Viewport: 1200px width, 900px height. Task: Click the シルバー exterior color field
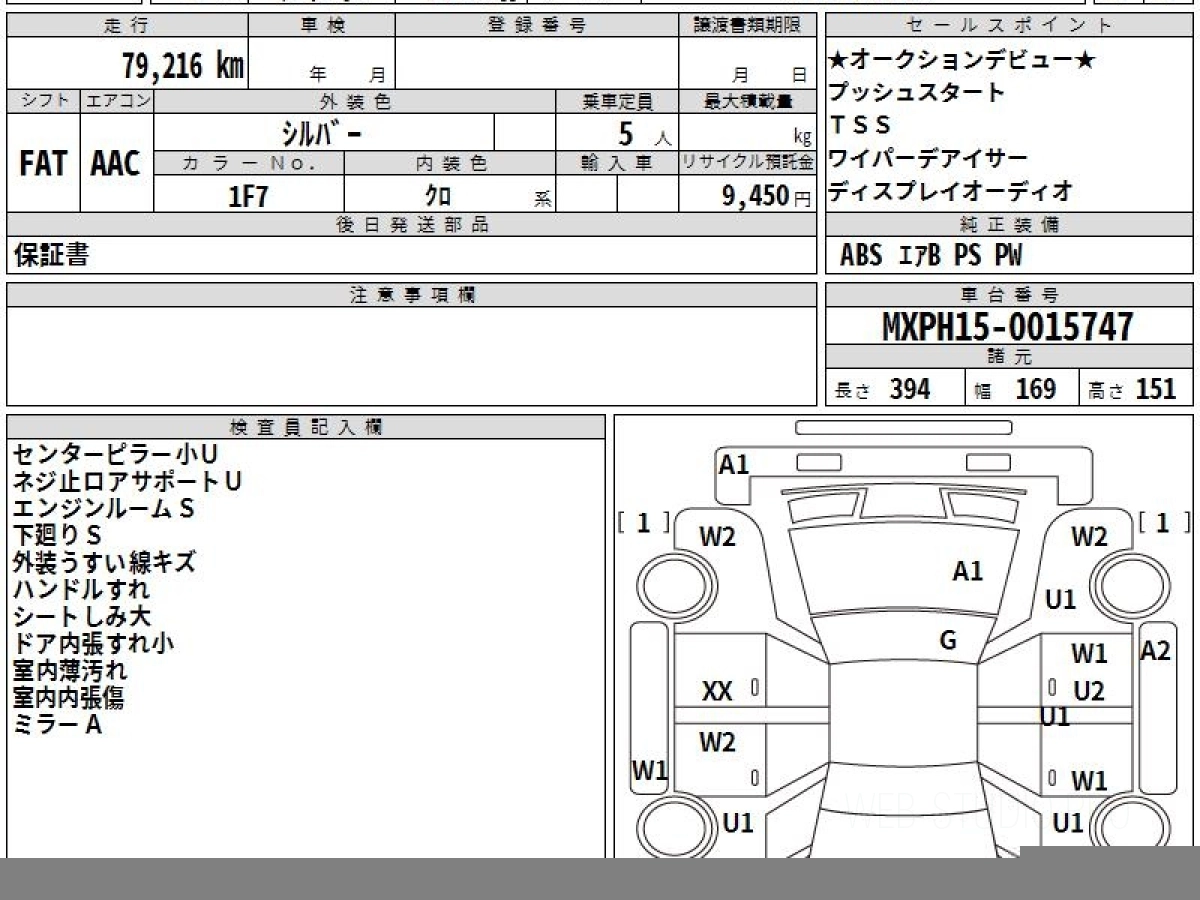tap(323, 133)
